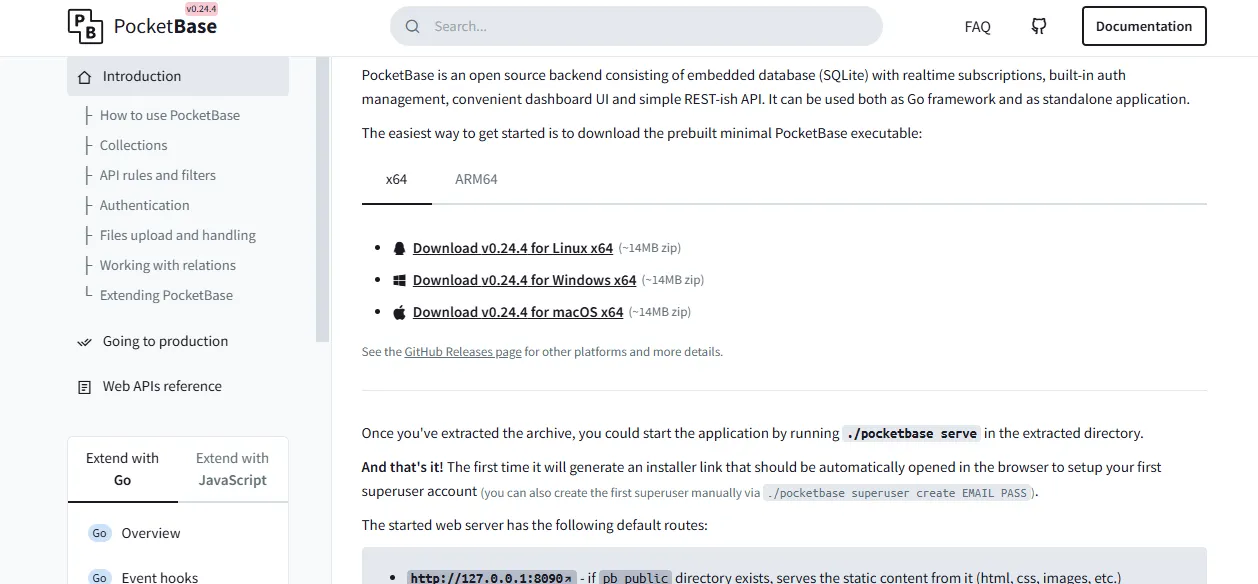The image size is (1258, 584).
Task: Switch to Extend with JavaScript tab
Action: tap(232, 469)
